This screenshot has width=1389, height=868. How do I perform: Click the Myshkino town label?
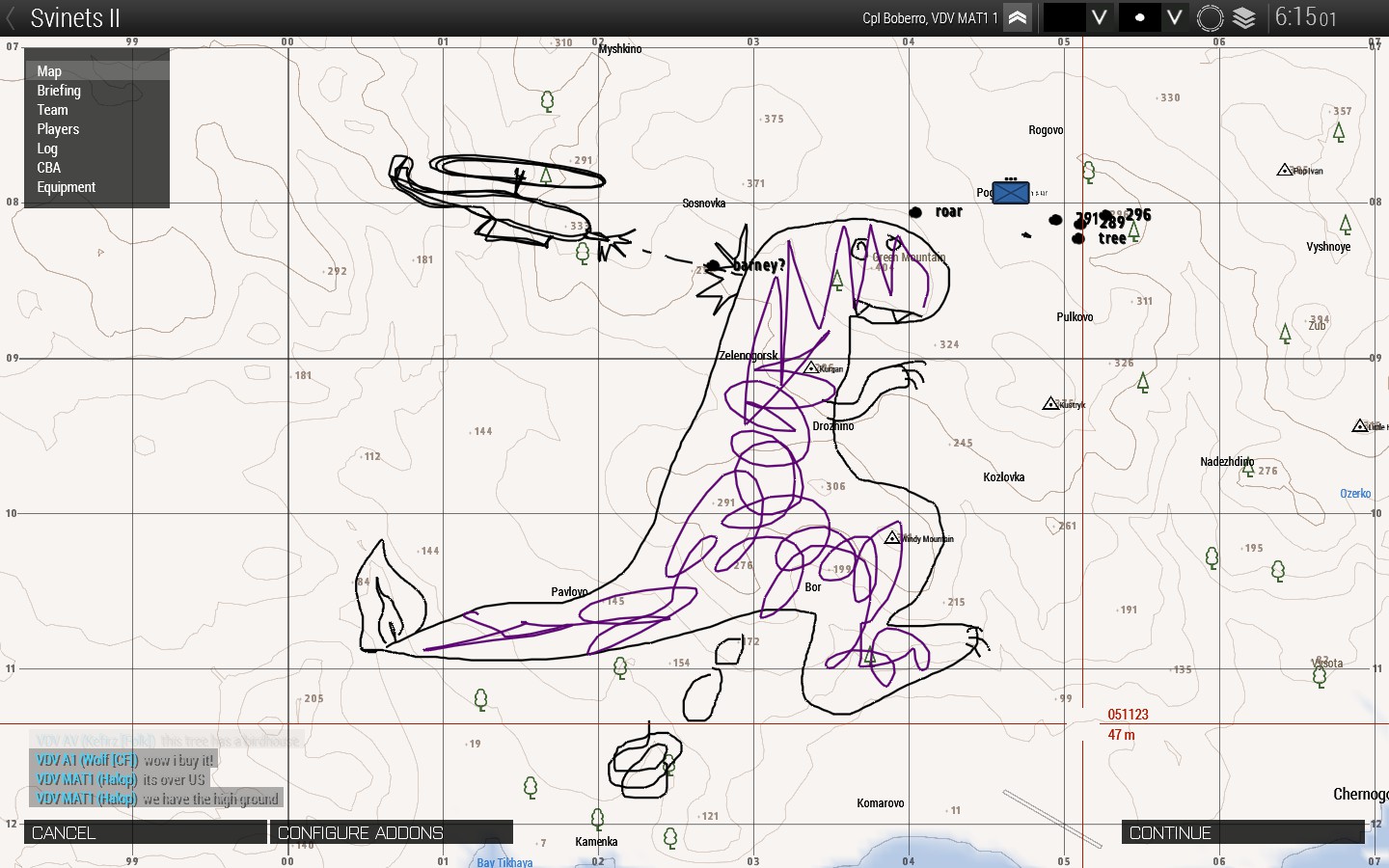(x=619, y=49)
